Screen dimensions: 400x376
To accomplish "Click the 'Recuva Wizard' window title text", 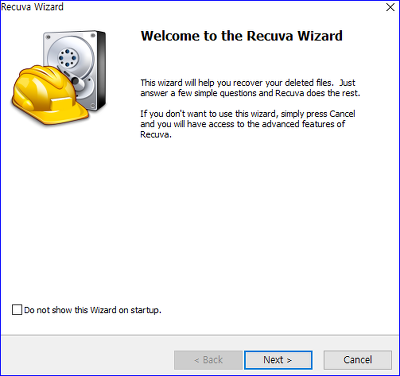I will coord(32,7).
